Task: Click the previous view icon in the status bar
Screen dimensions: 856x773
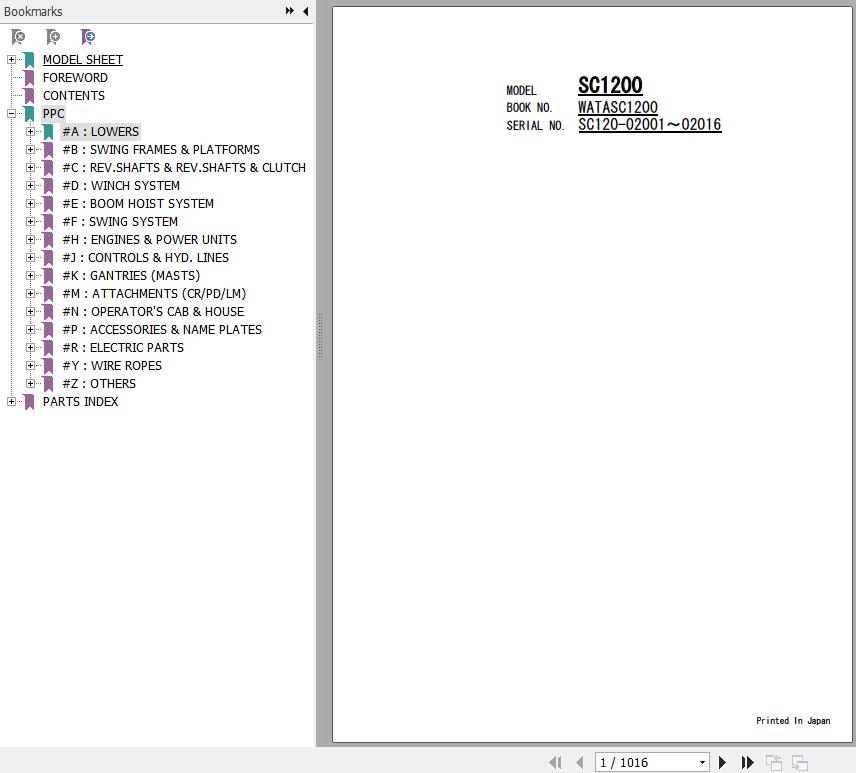Action: point(774,763)
